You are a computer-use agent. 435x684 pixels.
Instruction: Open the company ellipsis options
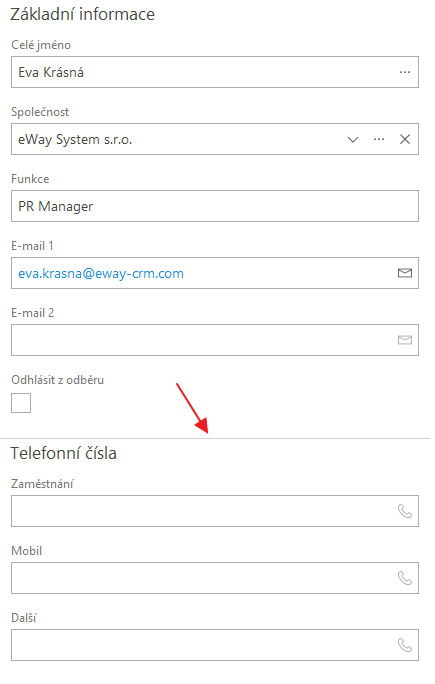point(379,139)
